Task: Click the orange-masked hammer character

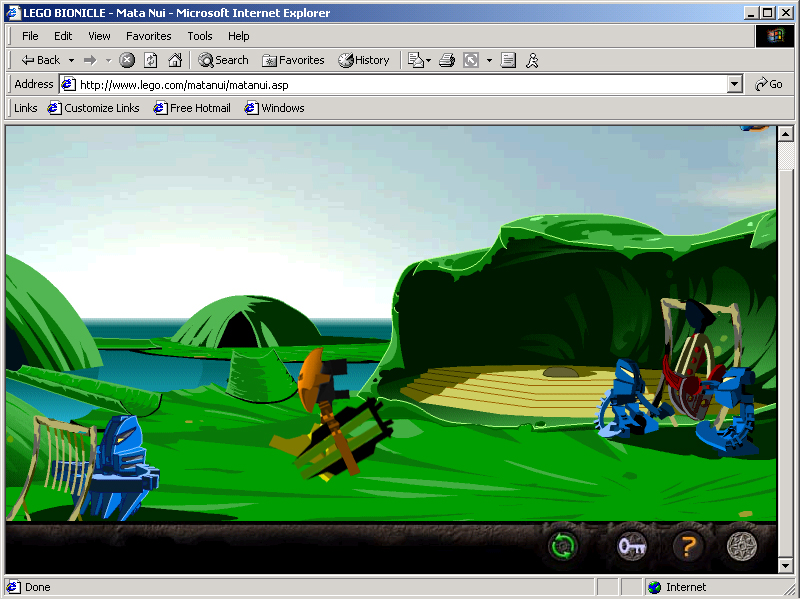Action: 332,416
